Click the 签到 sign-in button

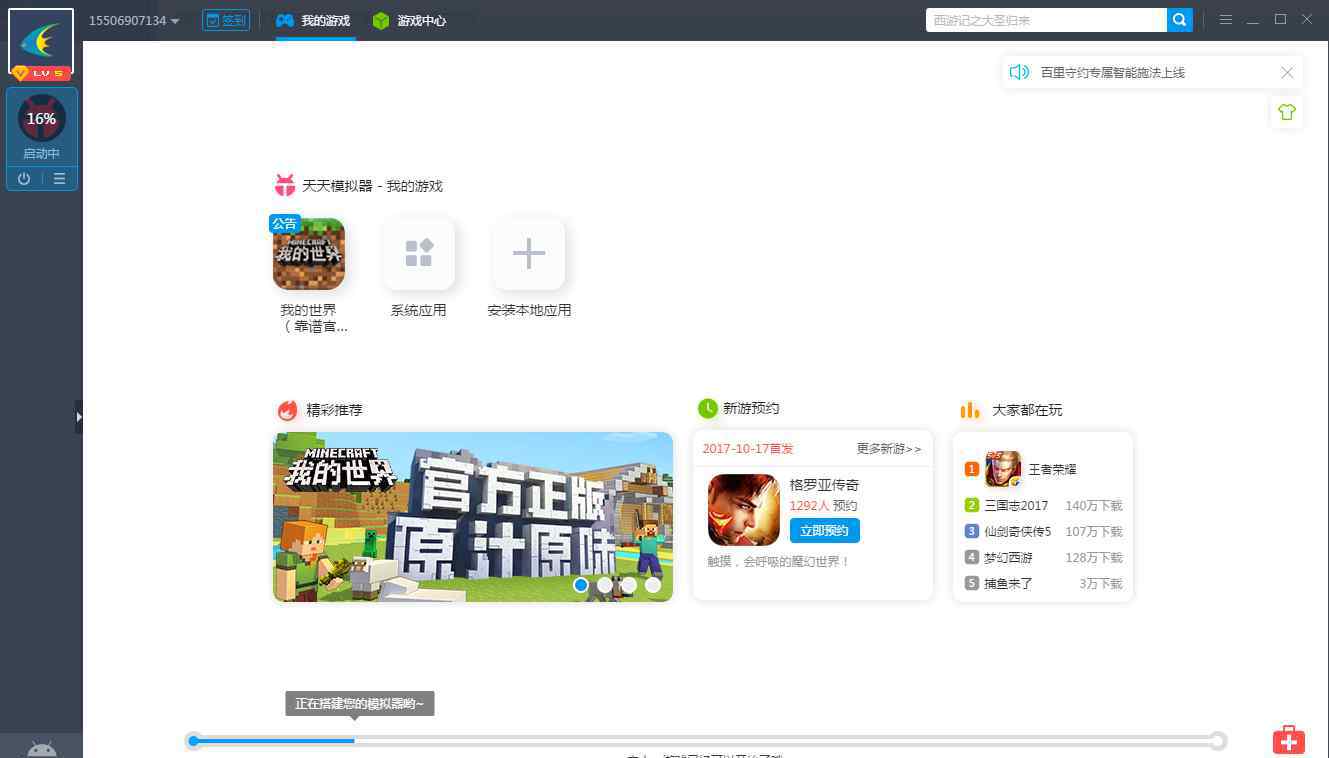pos(226,20)
